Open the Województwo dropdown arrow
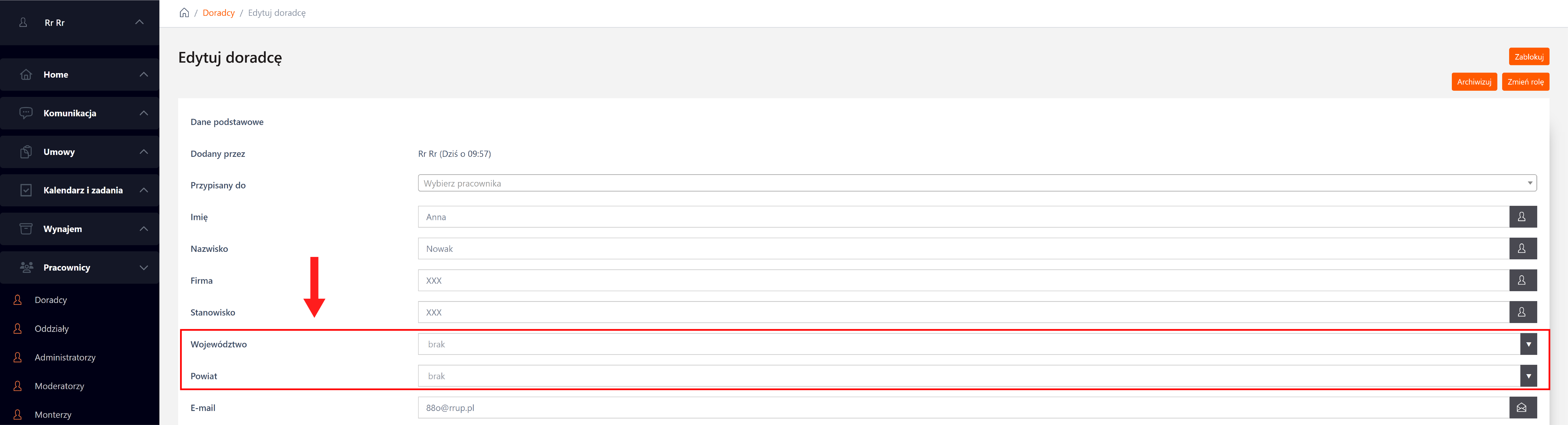The width and height of the screenshot is (1568, 425). coord(1528,344)
